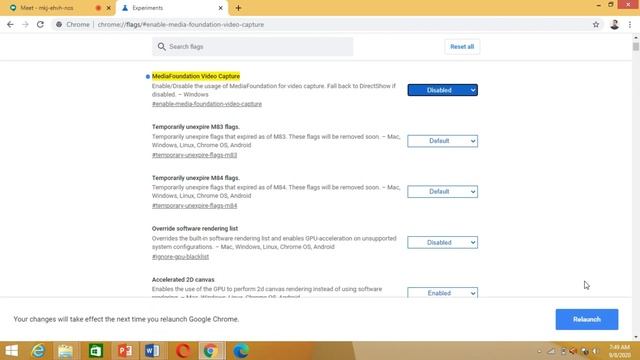The height and width of the screenshot is (360, 640).
Task: Open the red circular app in taskbar
Action: click(183, 351)
